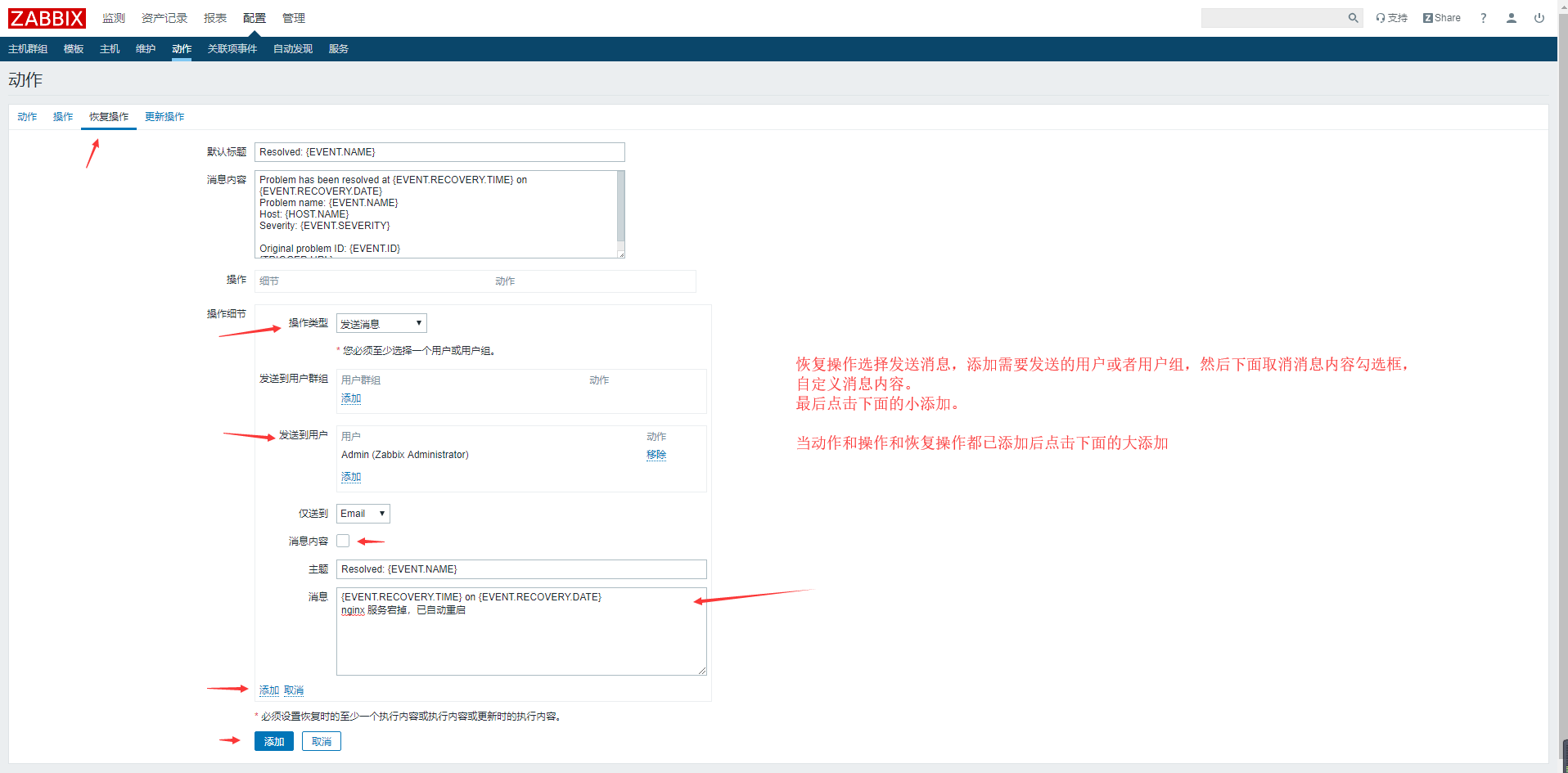The image size is (1568, 773).
Task: Expand the 仅送到 Email dropdown
Action: tap(363, 514)
